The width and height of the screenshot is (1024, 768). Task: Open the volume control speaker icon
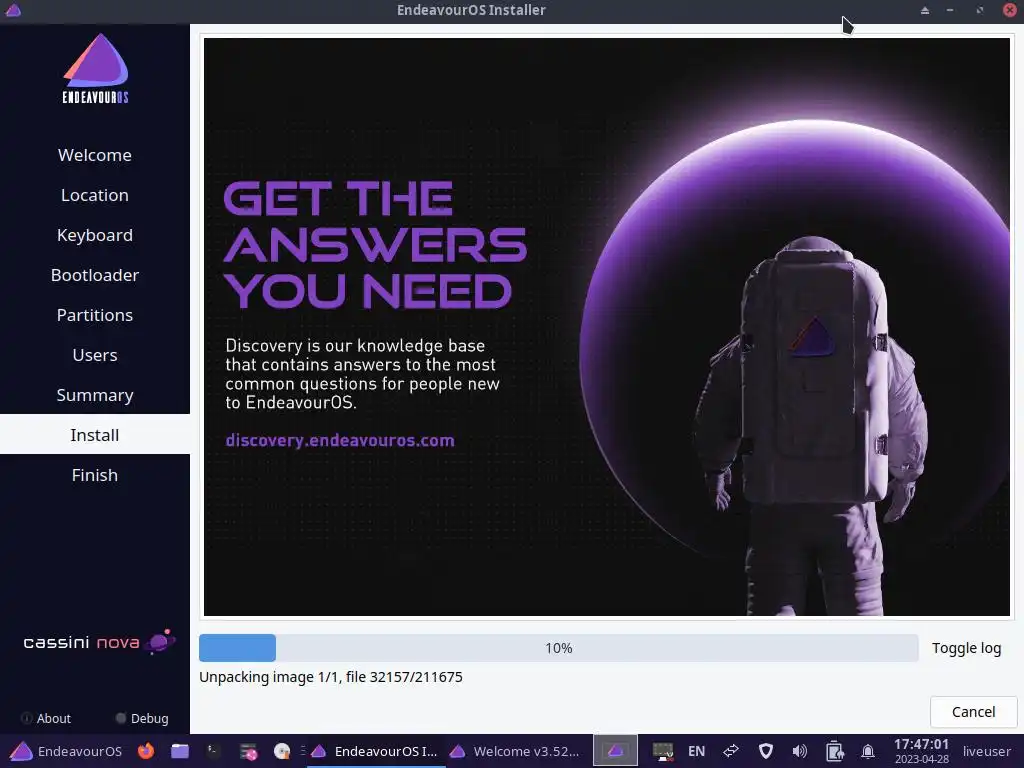click(x=799, y=751)
